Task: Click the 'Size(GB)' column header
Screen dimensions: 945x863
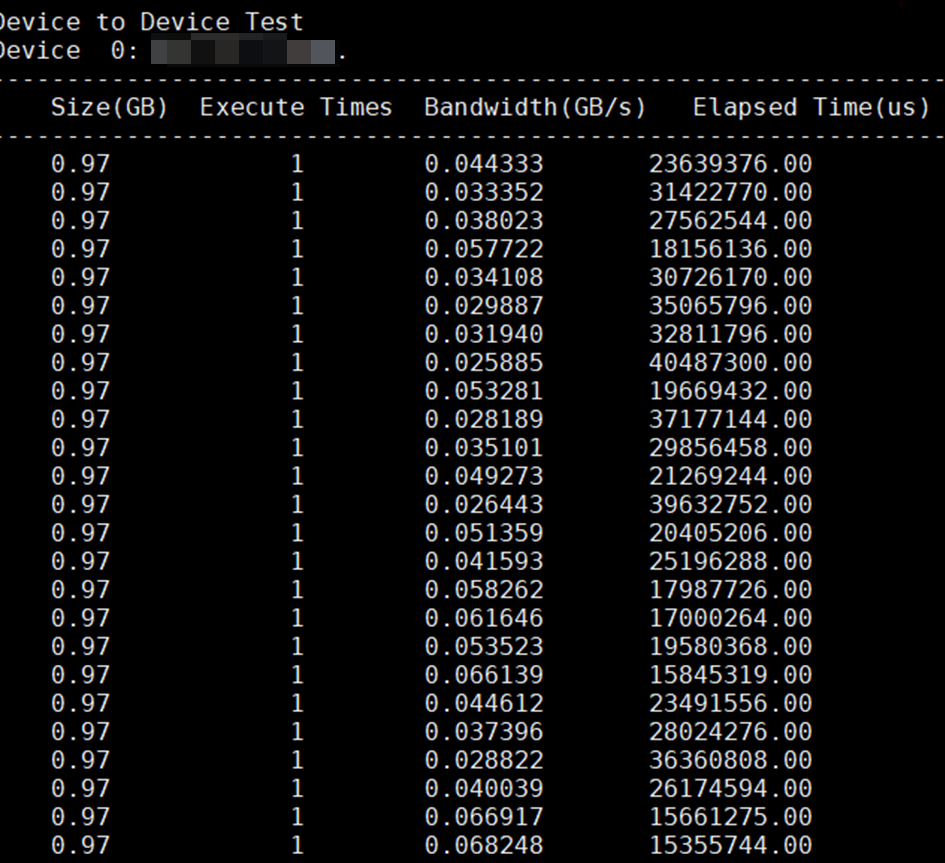Action: pyautogui.click(x=109, y=107)
